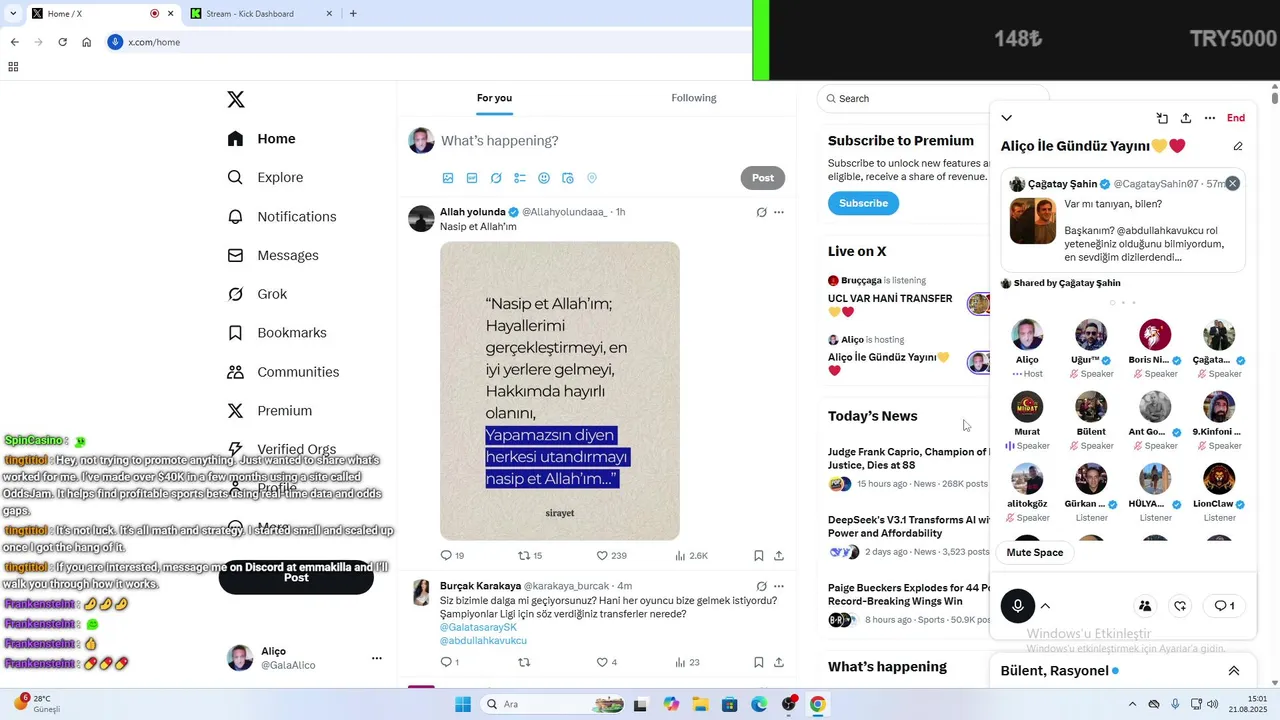
Task: Open DeepSeek's V3.1 news story
Action: click(908, 527)
